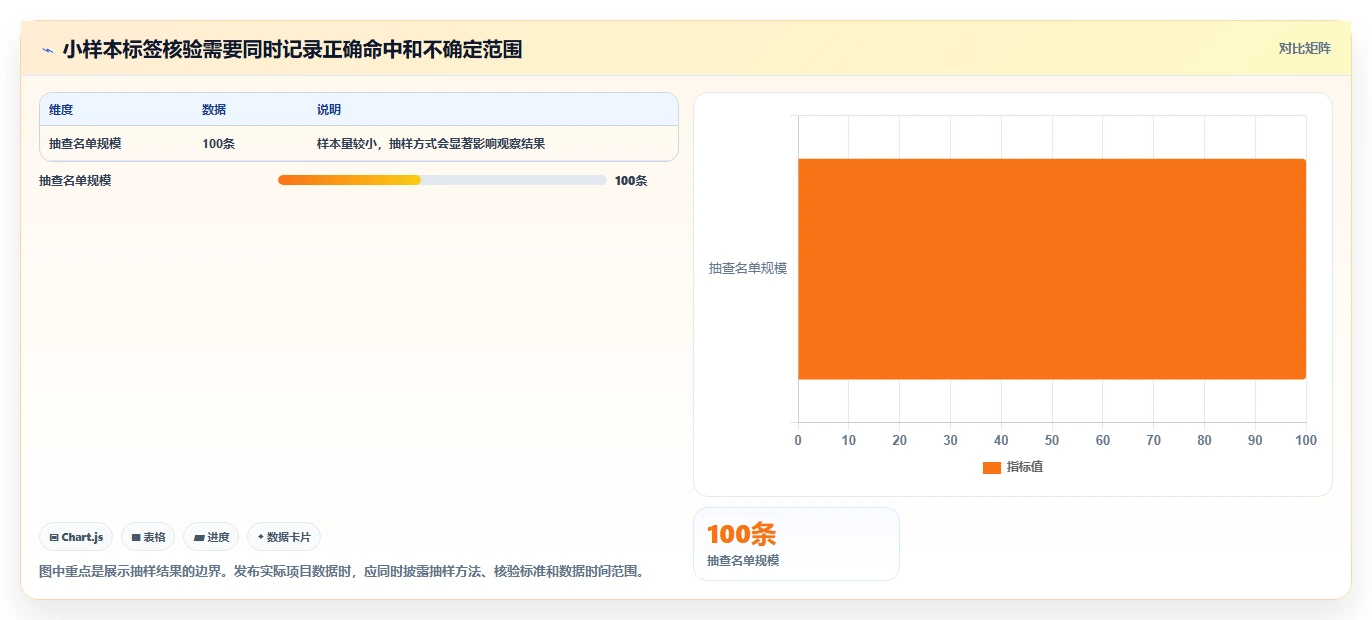Click the 100条 label beside progress bar
The image size is (1372, 620).
[x=631, y=181]
